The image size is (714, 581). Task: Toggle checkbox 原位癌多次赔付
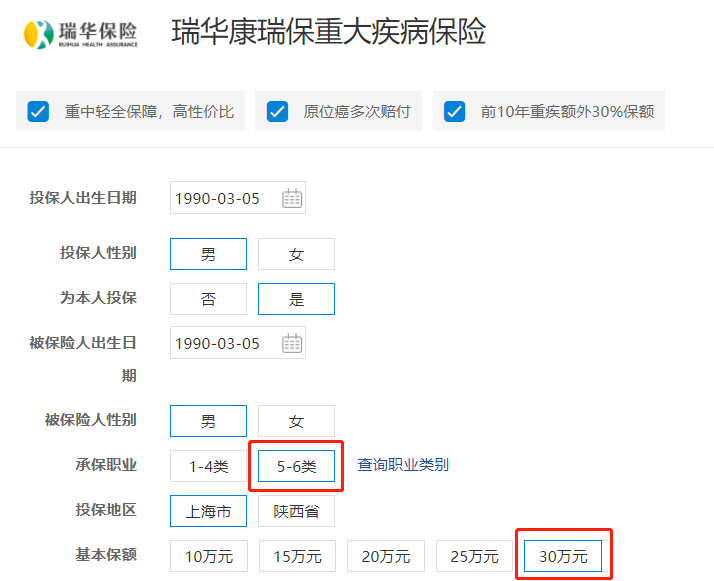(277, 112)
